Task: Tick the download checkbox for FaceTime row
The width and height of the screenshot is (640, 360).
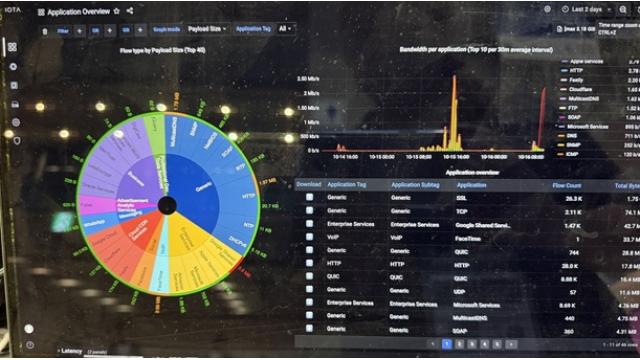Action: 309,237
